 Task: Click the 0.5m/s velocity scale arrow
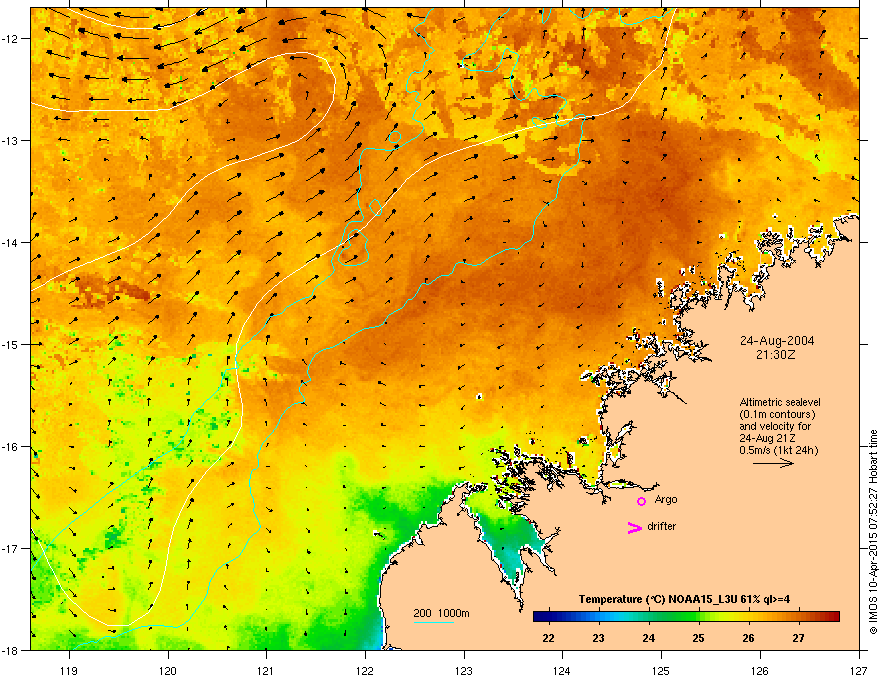(773, 463)
